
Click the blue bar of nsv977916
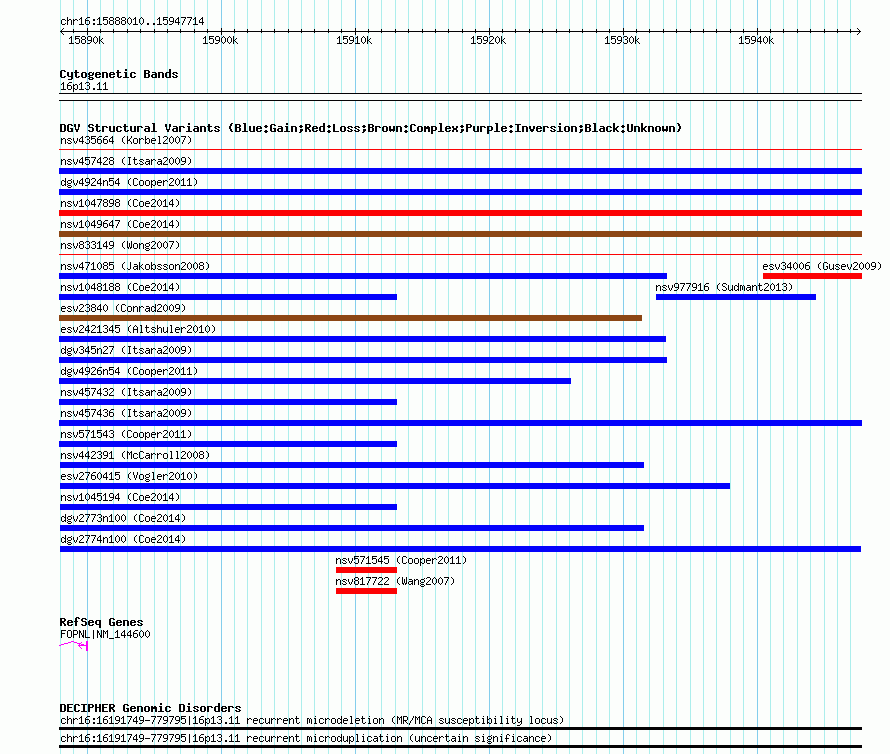coord(736,297)
